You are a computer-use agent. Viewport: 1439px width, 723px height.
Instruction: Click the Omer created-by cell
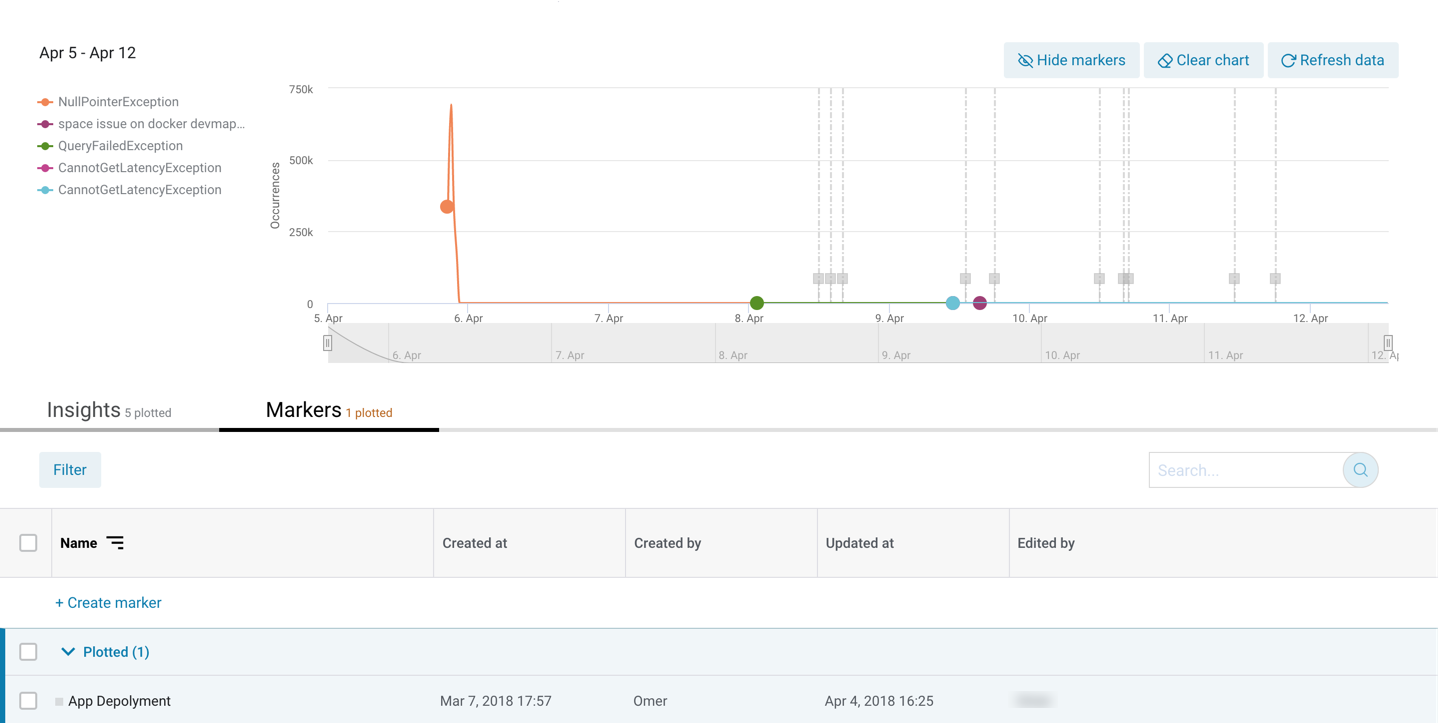click(650, 701)
